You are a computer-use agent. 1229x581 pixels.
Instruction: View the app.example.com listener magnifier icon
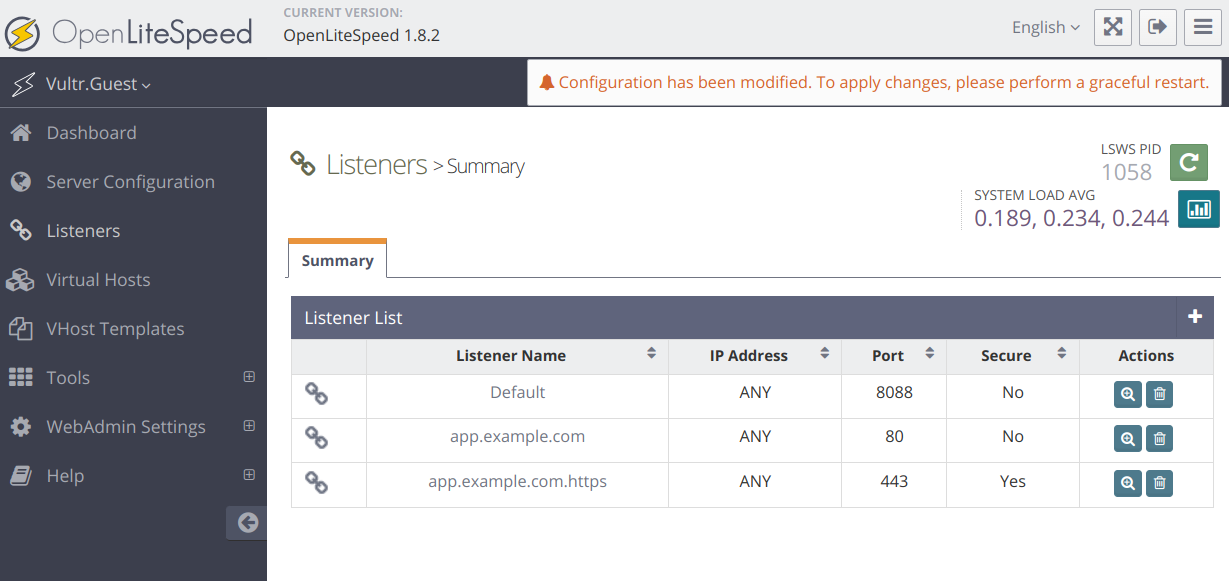coord(1128,438)
